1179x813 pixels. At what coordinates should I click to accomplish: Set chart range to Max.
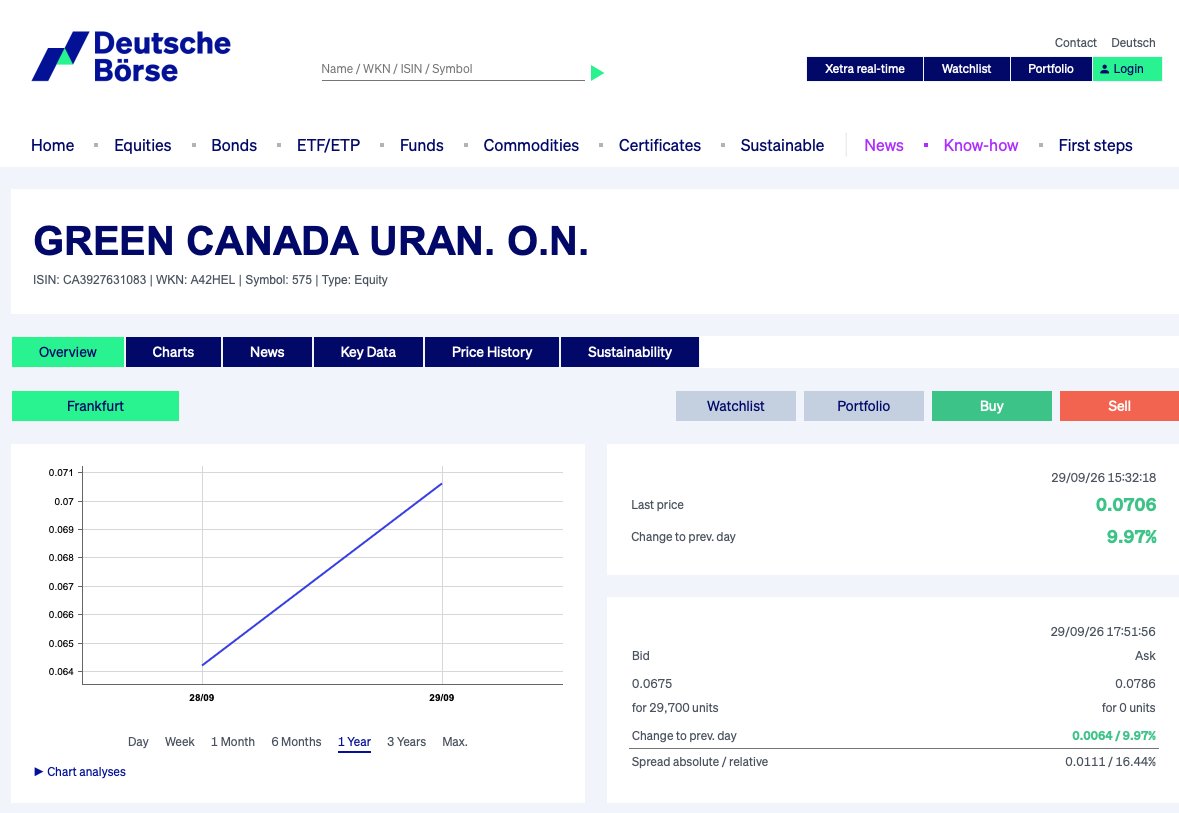tap(455, 742)
